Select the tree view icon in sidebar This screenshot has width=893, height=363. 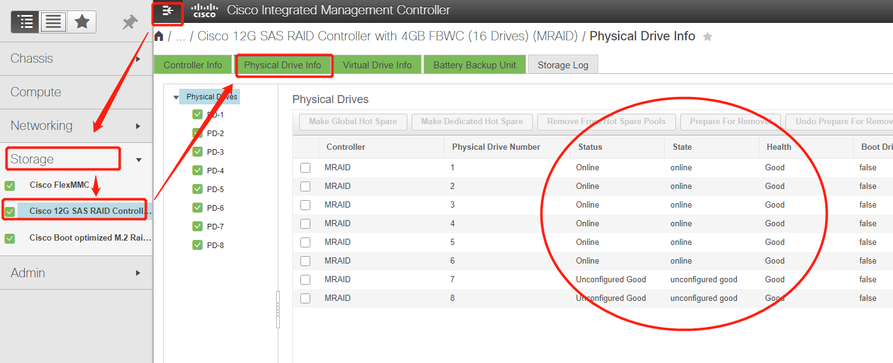tap(25, 22)
